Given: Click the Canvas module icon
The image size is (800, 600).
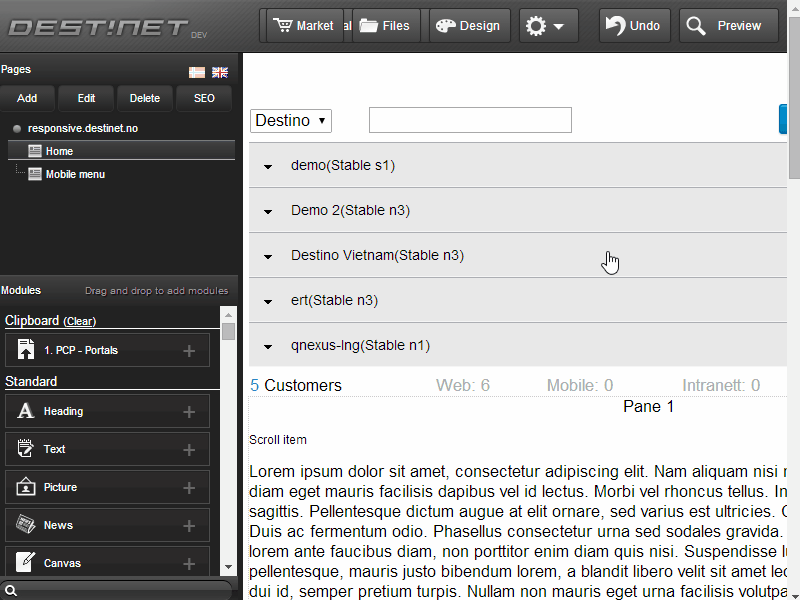Looking at the screenshot, I should 23,563.
